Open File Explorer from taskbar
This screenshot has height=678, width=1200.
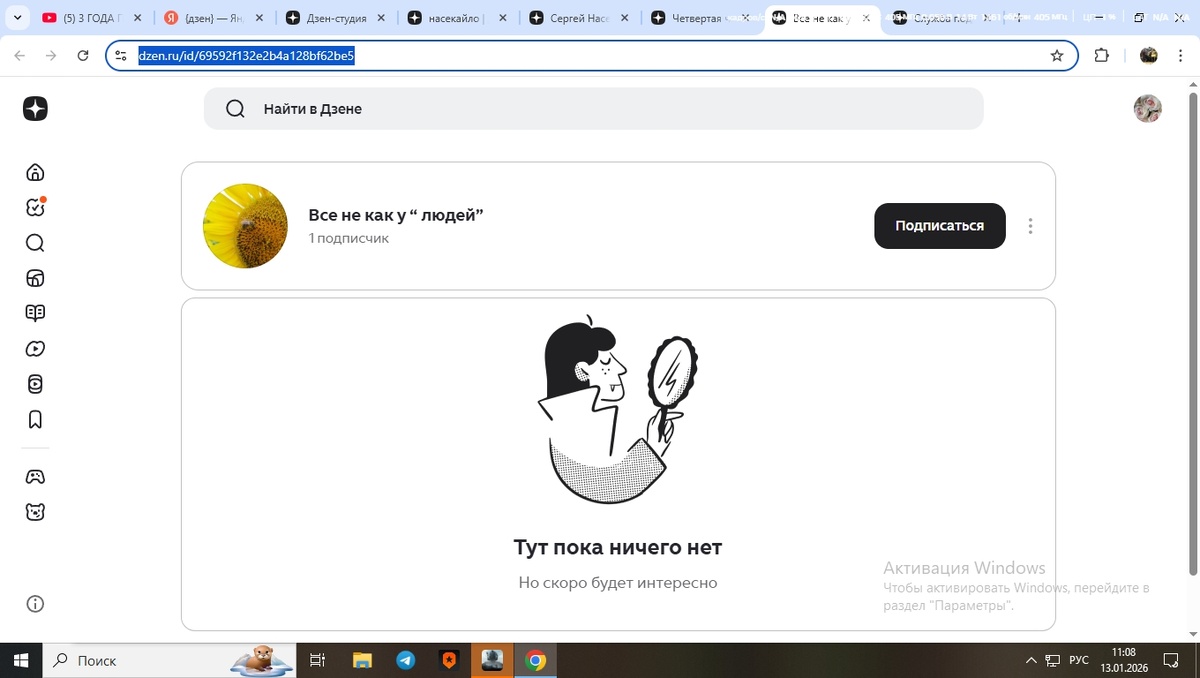[363, 660]
